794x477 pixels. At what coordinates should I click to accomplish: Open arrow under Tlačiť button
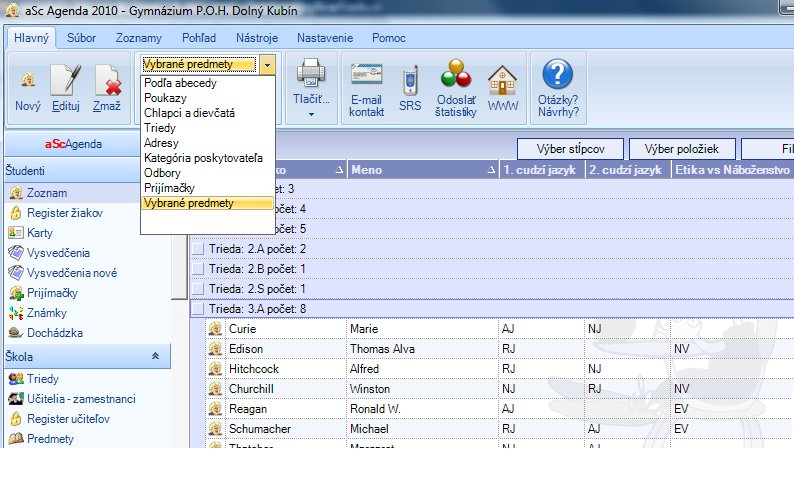(x=311, y=114)
